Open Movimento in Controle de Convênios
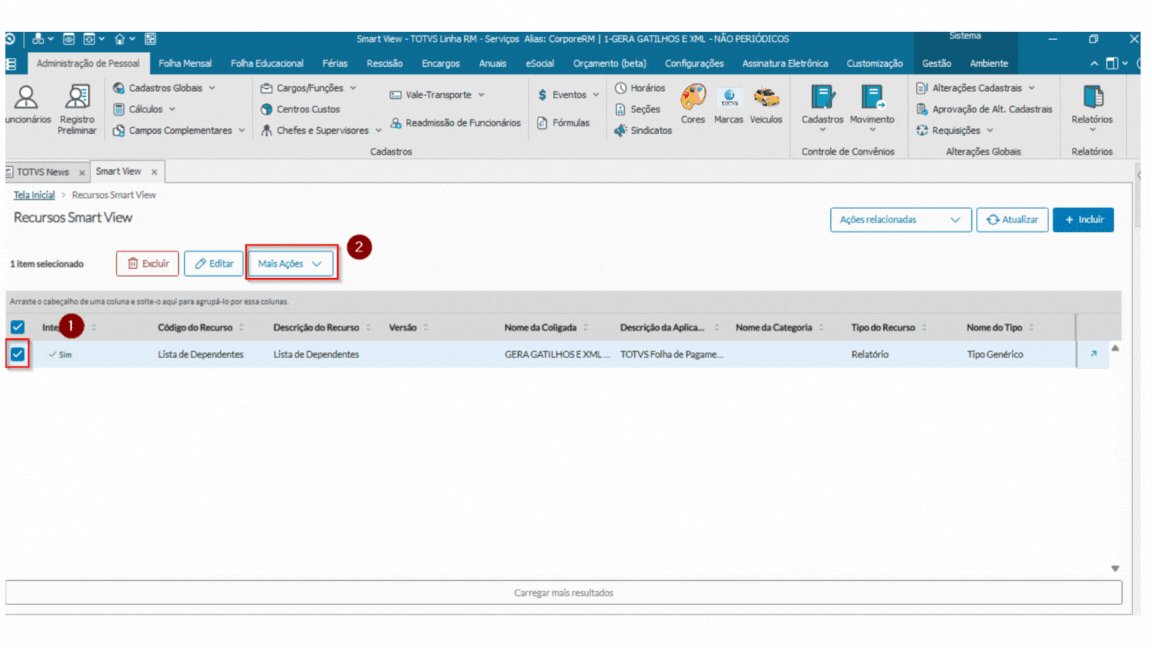Image resolution: width=1152 pixels, height=648 pixels. (872, 108)
